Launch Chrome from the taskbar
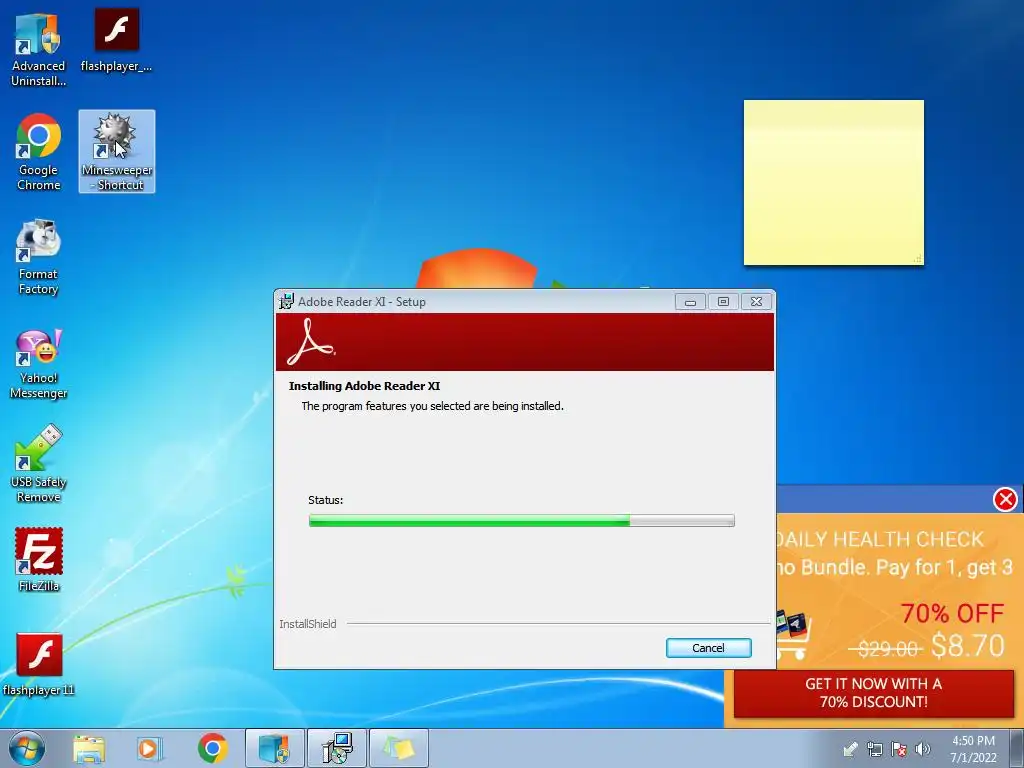The image size is (1024, 768). pos(212,748)
